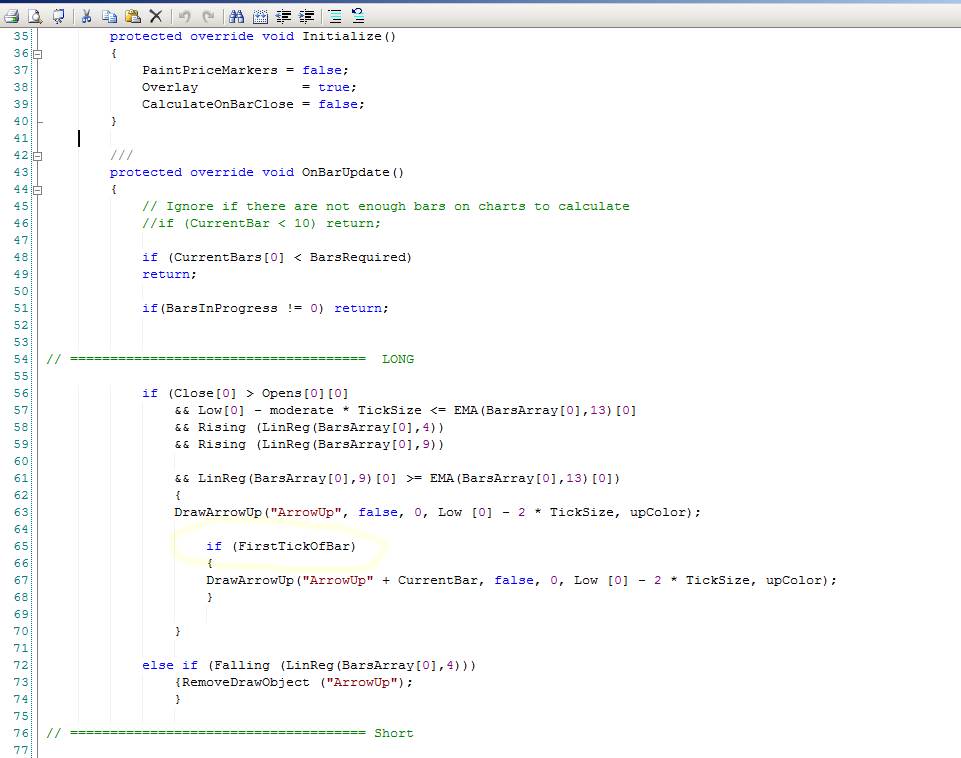961x758 pixels.
Task: Collapse the Initialize method block at line 36
Action: [x=37, y=54]
